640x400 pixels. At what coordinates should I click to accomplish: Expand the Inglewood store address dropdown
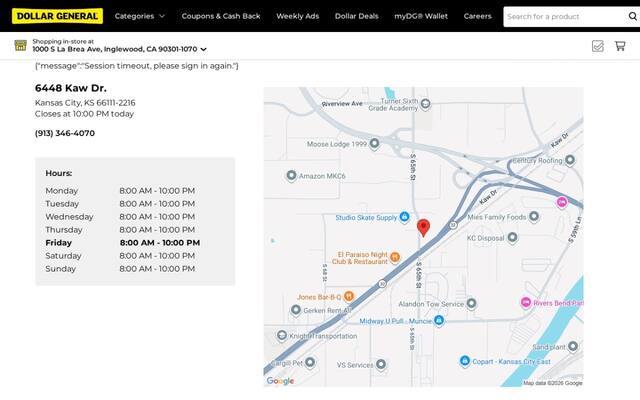[x=120, y=49]
